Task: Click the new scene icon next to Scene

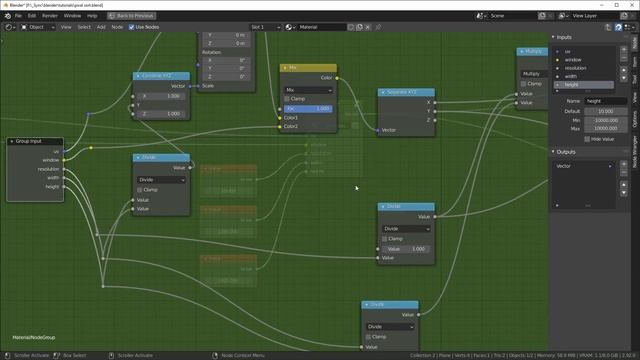Action: 542,16
